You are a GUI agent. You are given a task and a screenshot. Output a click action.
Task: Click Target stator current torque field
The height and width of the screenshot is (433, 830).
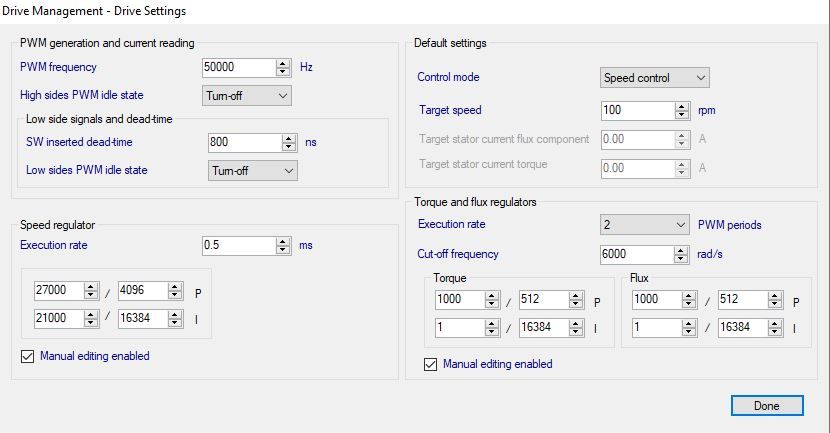pyautogui.click(x=638, y=169)
